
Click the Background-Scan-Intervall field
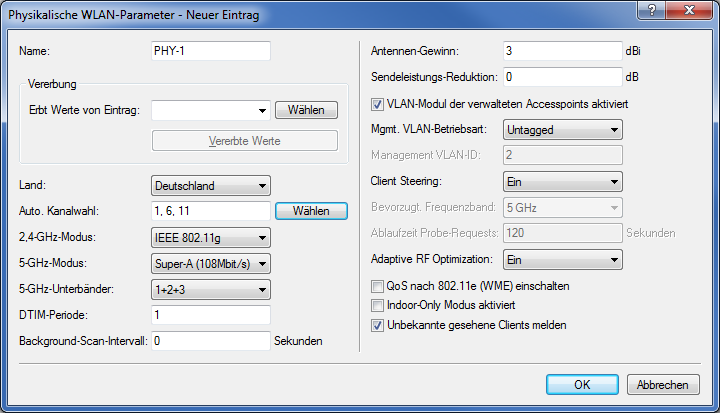211,341
